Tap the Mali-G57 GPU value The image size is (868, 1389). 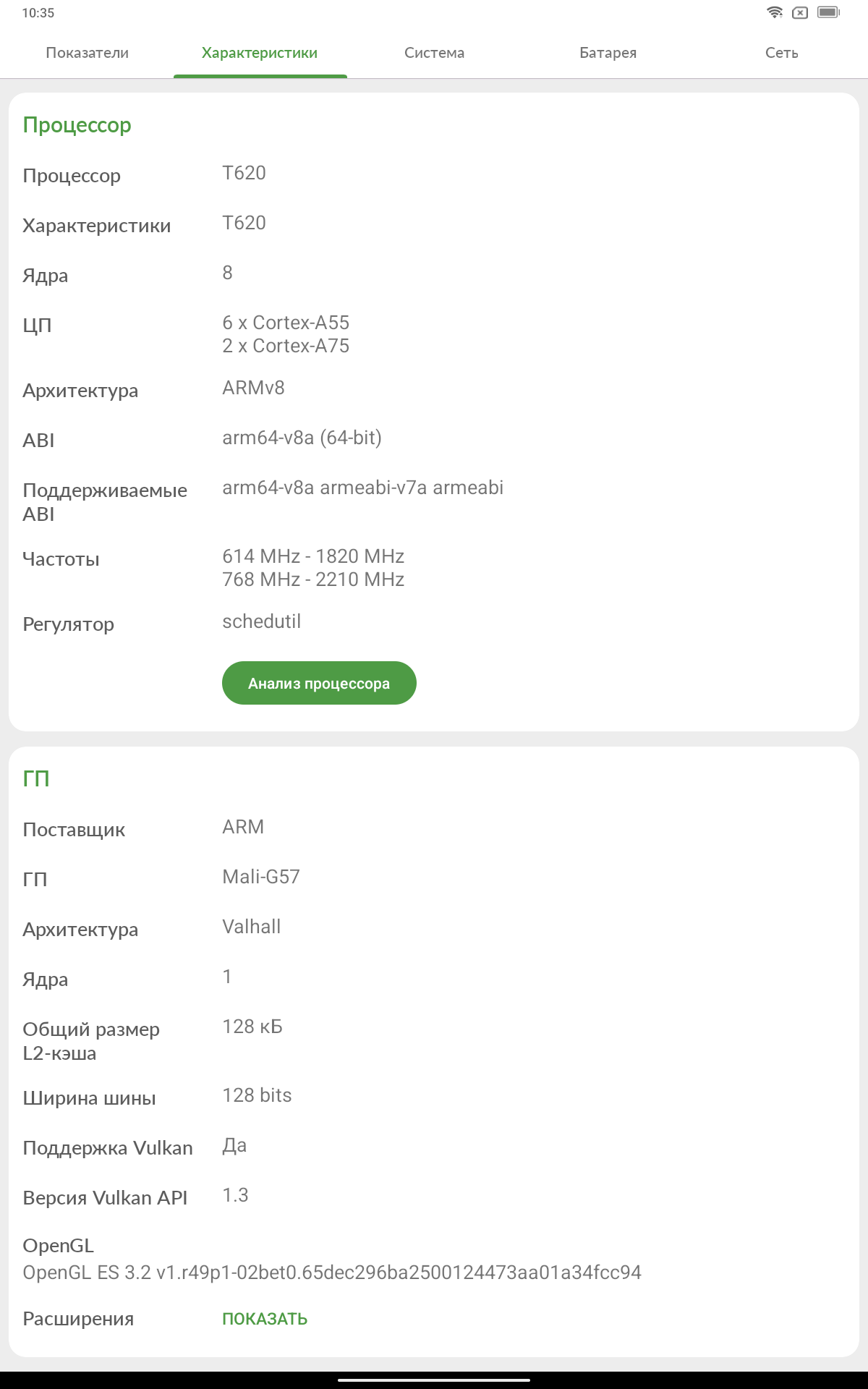[261, 877]
